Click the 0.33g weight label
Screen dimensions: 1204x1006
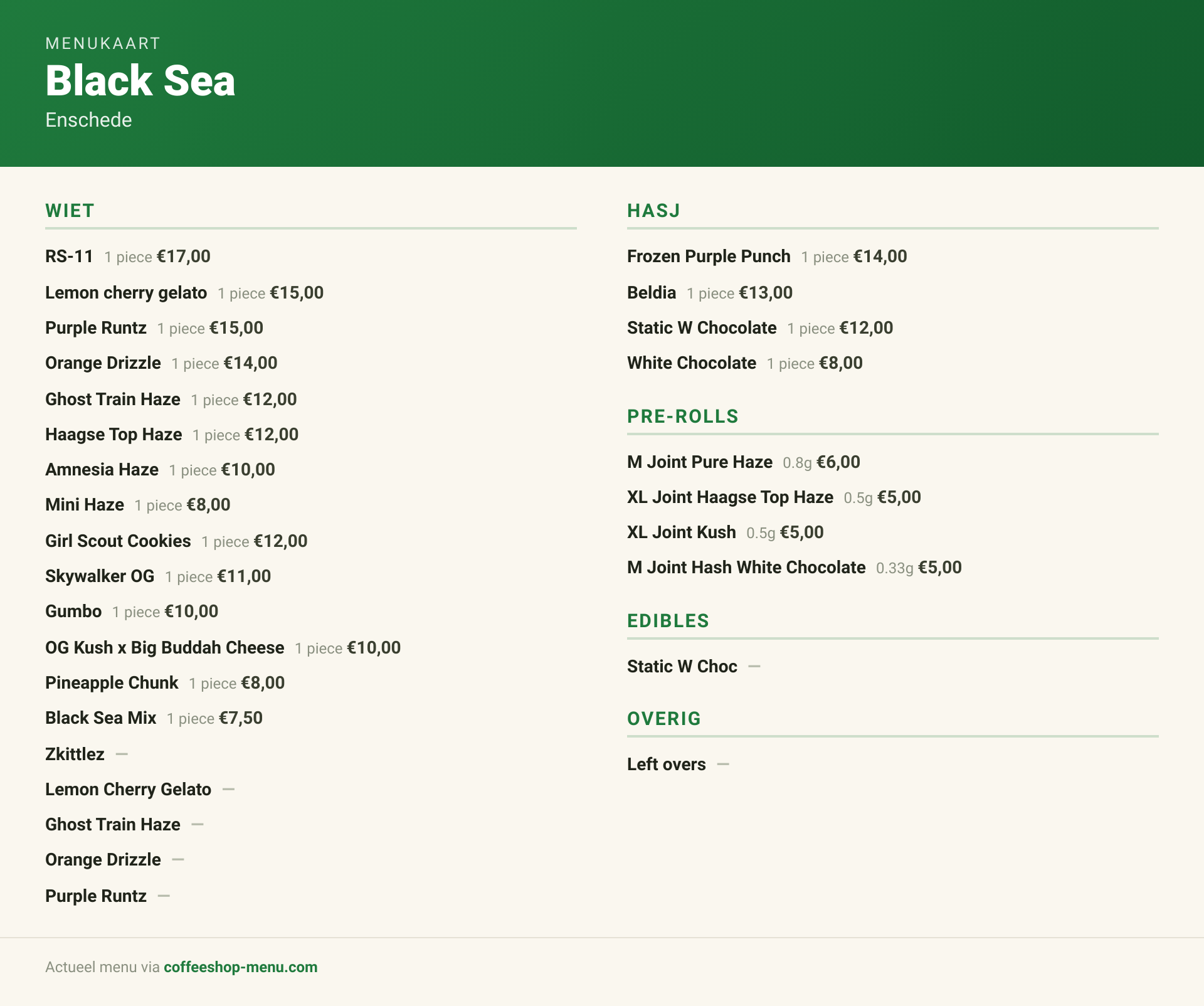895,568
